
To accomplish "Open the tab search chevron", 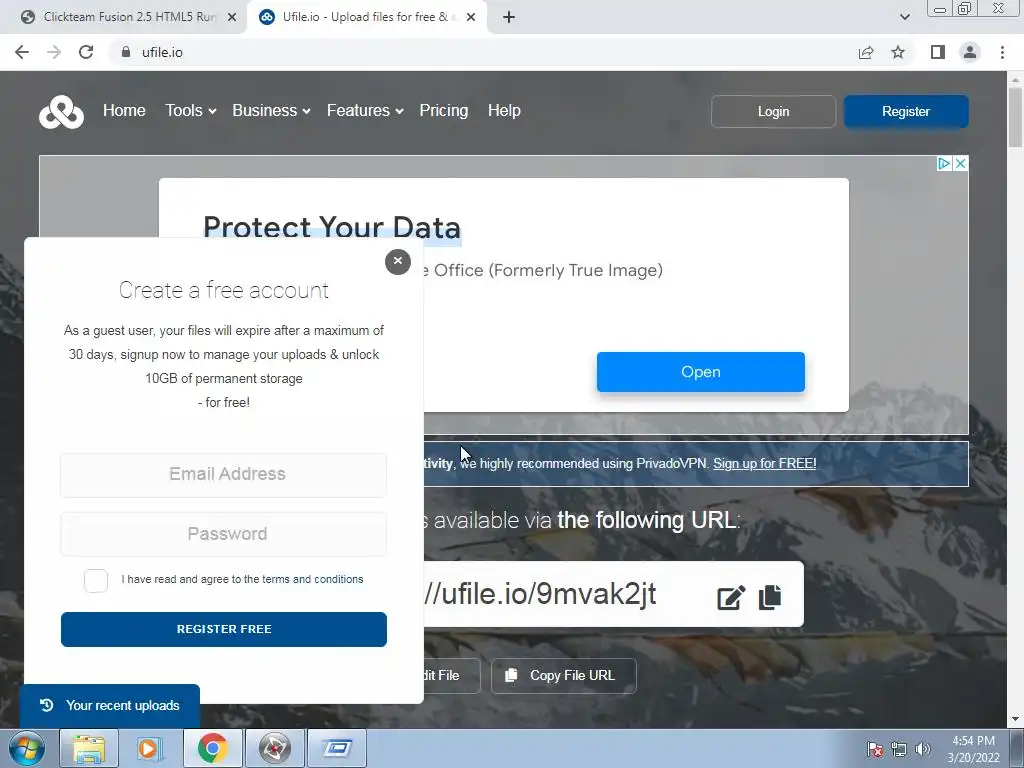I will [x=904, y=17].
